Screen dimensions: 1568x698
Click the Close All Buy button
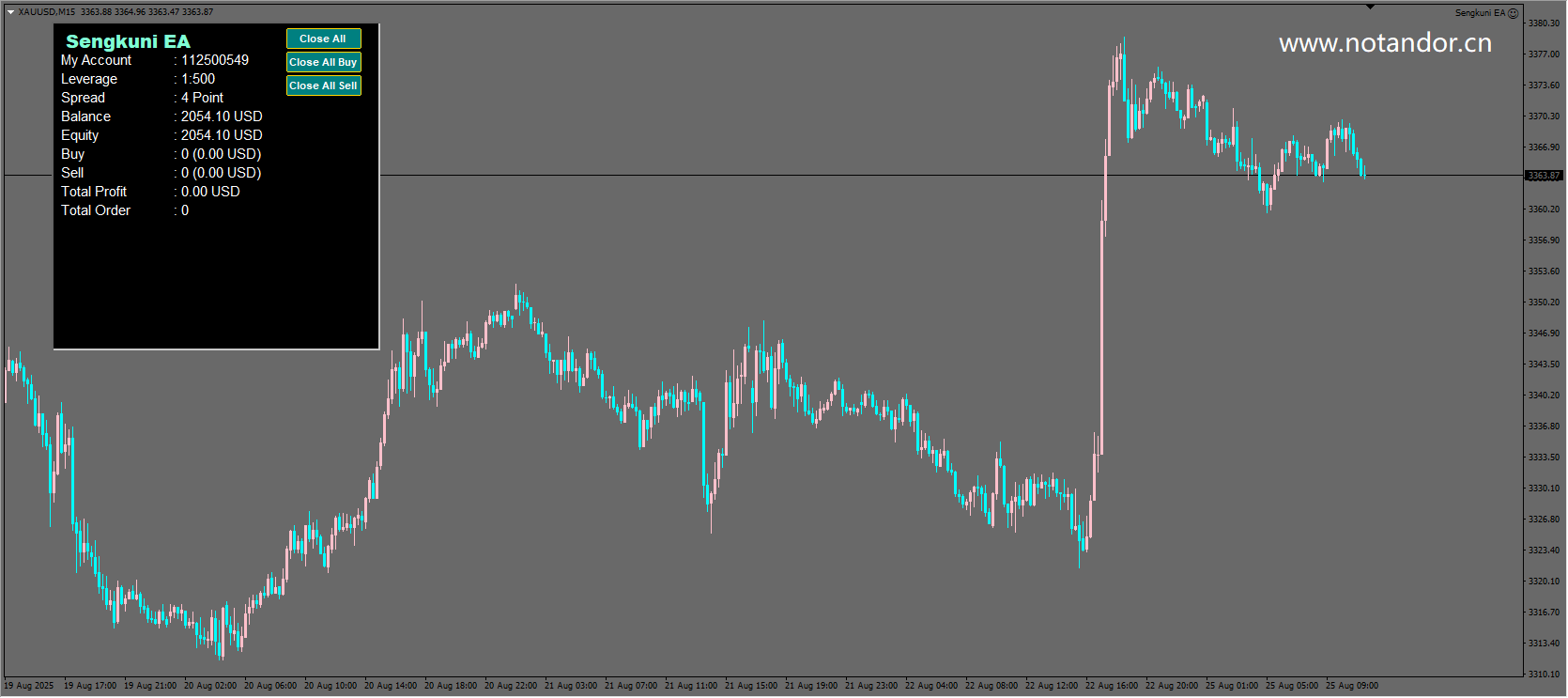pos(323,62)
